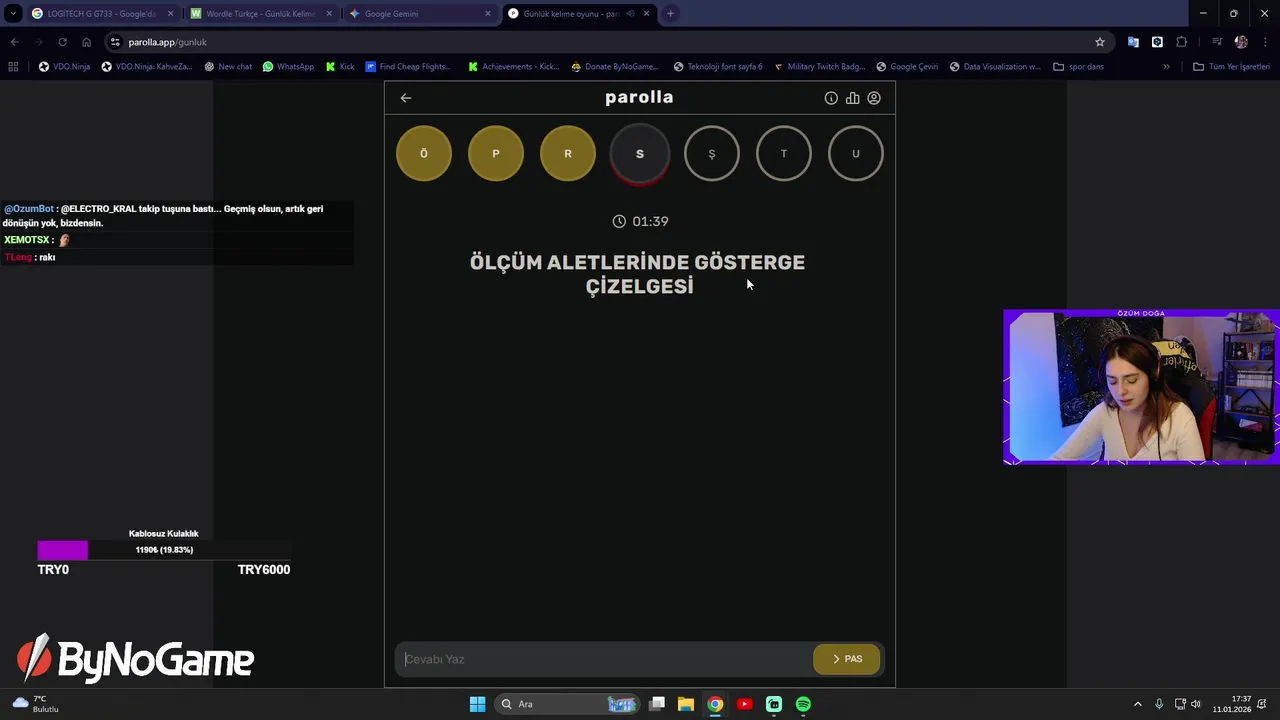Expand the hidden bookmarks chevron
The height and width of the screenshot is (720, 1280).
pyautogui.click(x=1166, y=67)
